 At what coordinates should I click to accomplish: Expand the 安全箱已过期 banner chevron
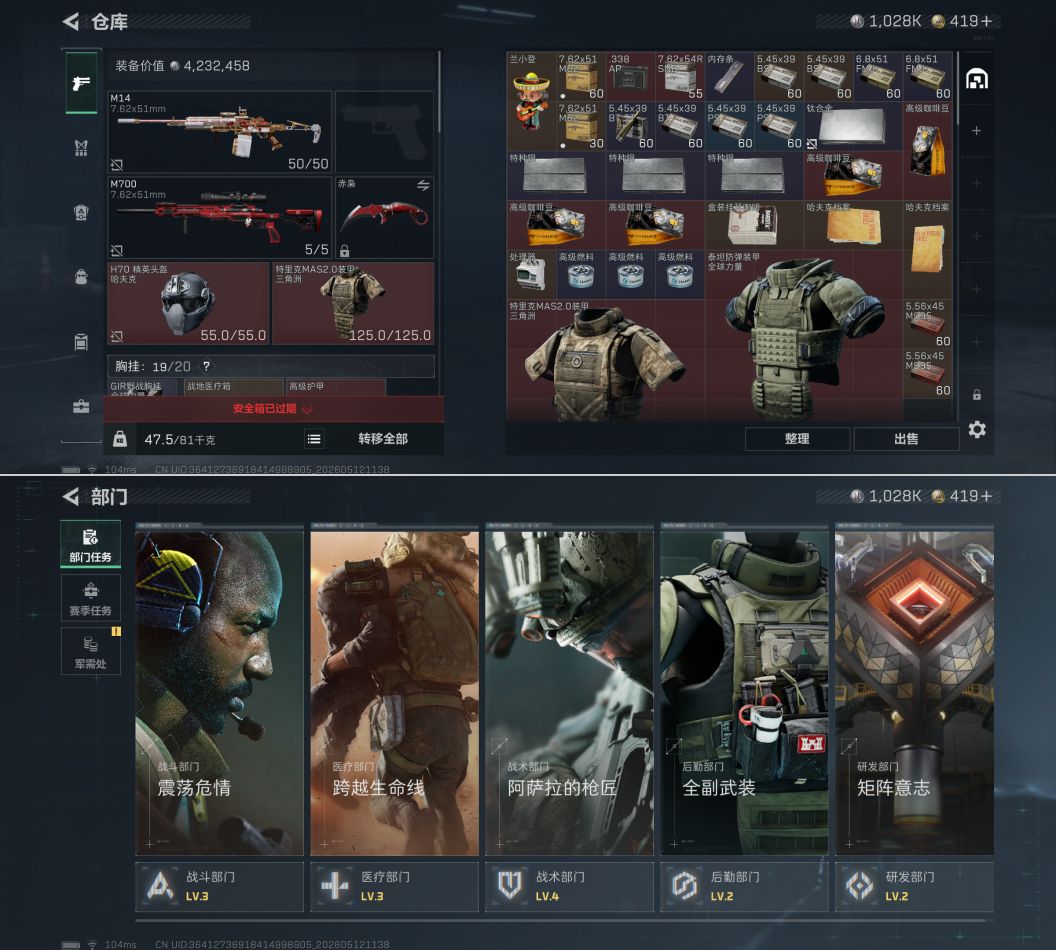[307, 409]
